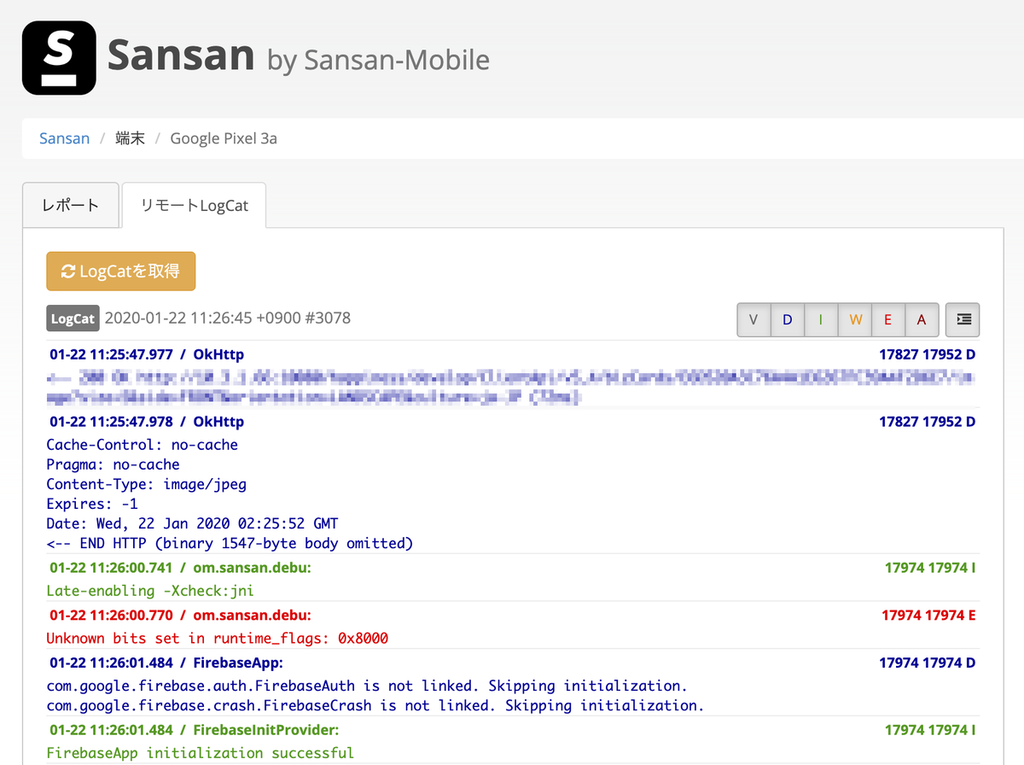Open the 端末 breadcrumb item
Viewport: 1024px width, 765px height.
130,138
